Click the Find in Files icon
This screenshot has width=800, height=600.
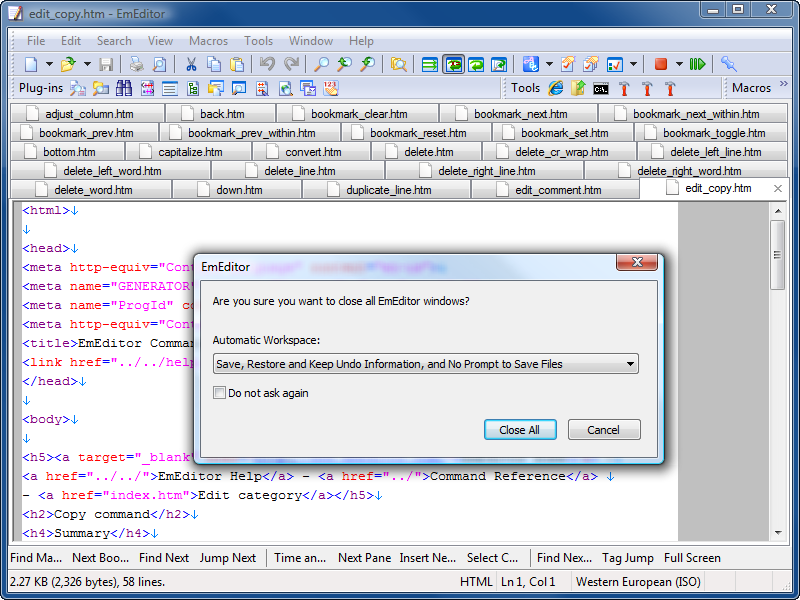tap(398, 64)
